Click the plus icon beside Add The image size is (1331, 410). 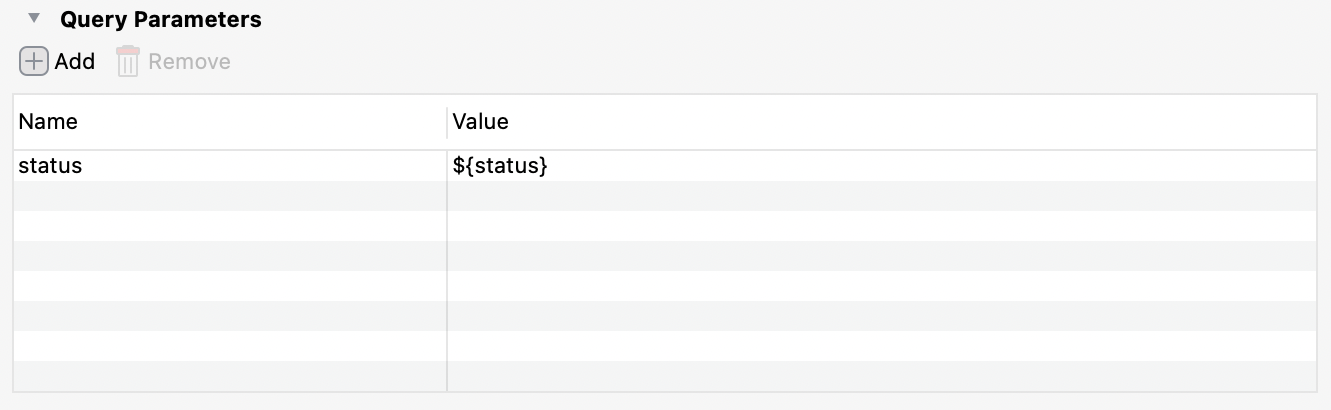tap(34, 62)
